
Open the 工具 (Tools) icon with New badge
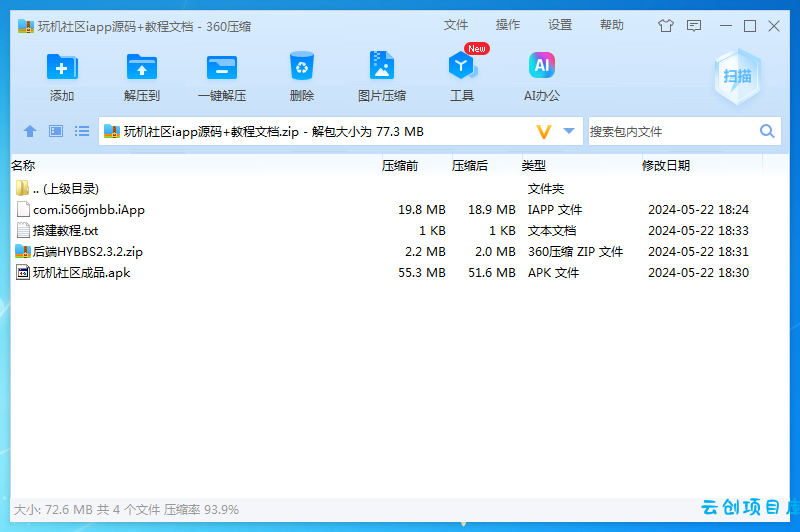462,65
